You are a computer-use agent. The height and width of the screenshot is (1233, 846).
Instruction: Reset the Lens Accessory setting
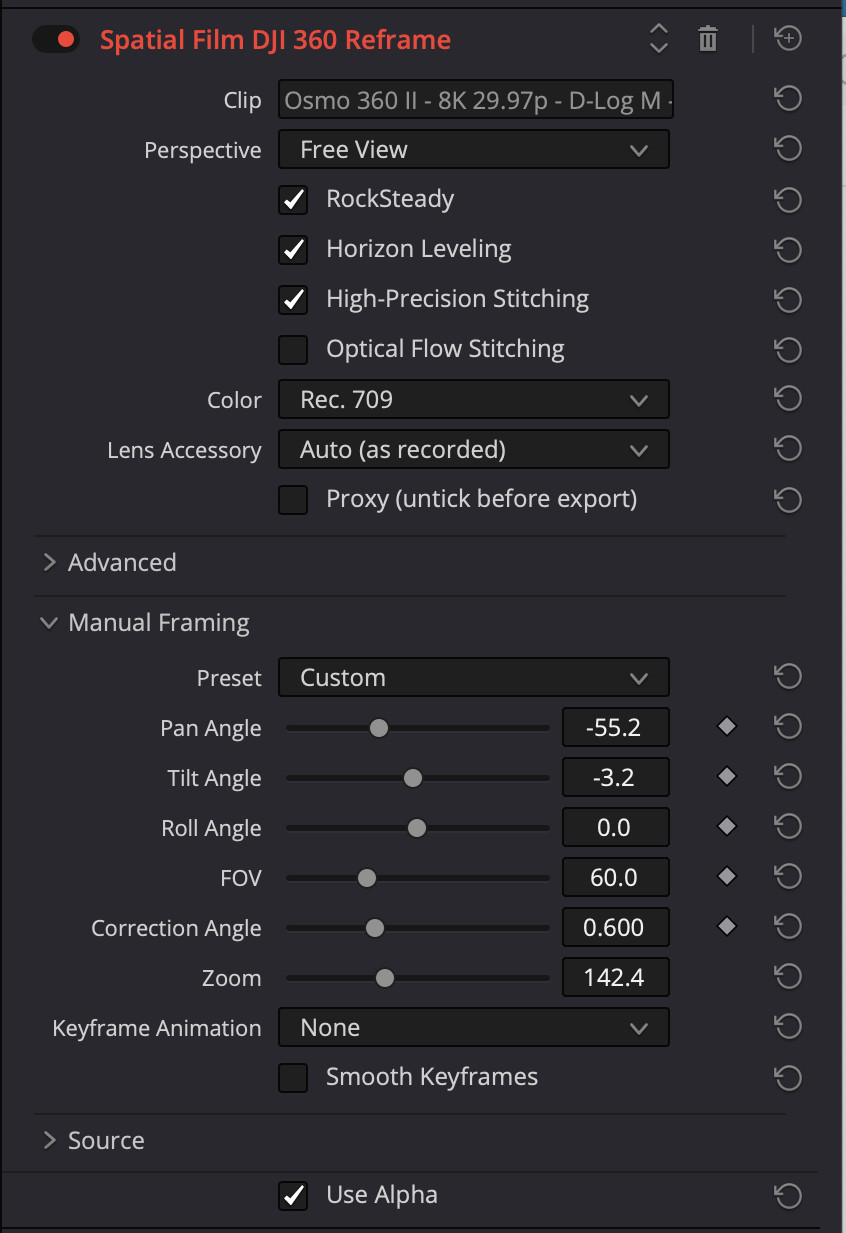[788, 449]
